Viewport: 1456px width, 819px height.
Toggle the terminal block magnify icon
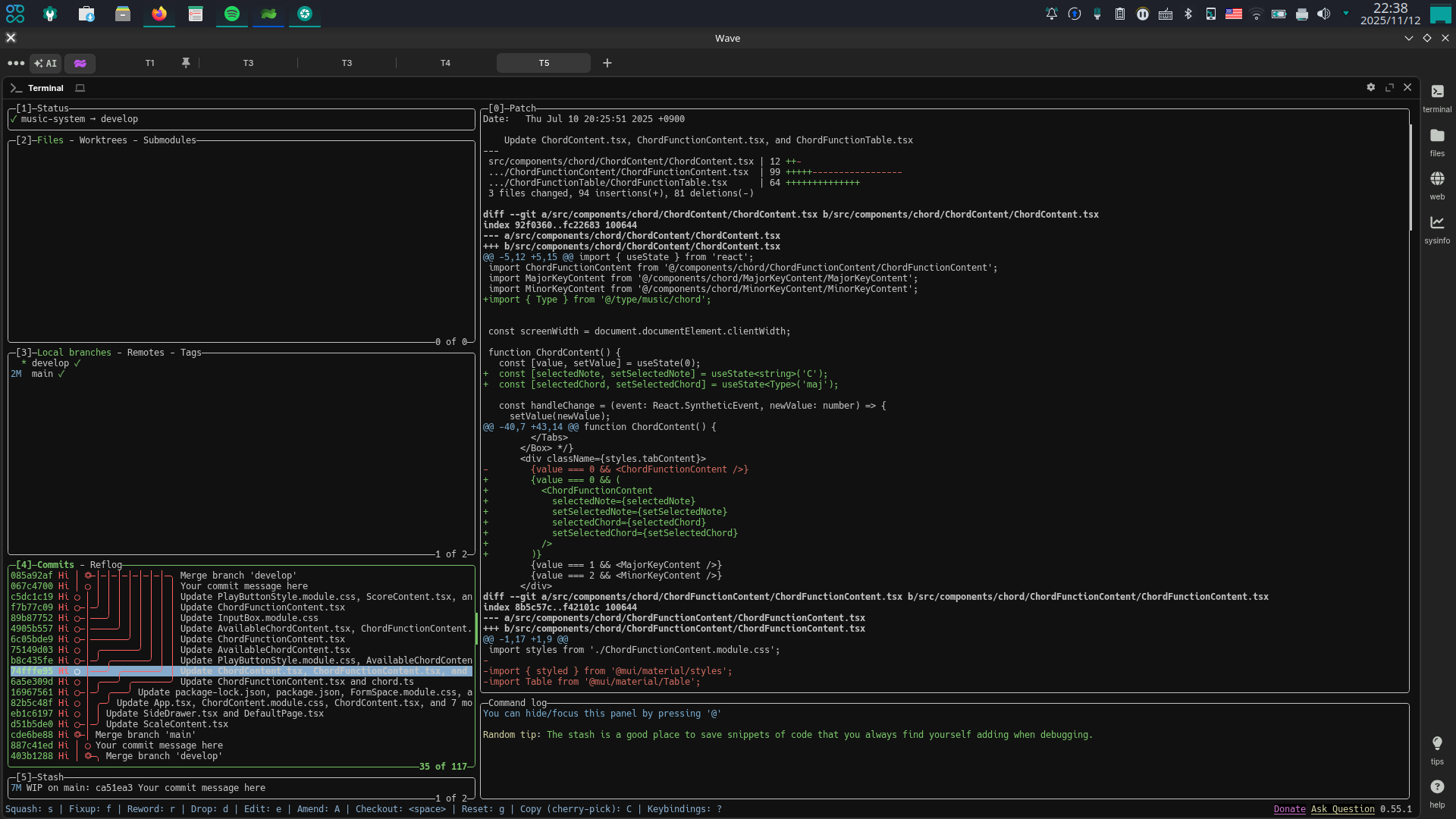coord(1389,88)
